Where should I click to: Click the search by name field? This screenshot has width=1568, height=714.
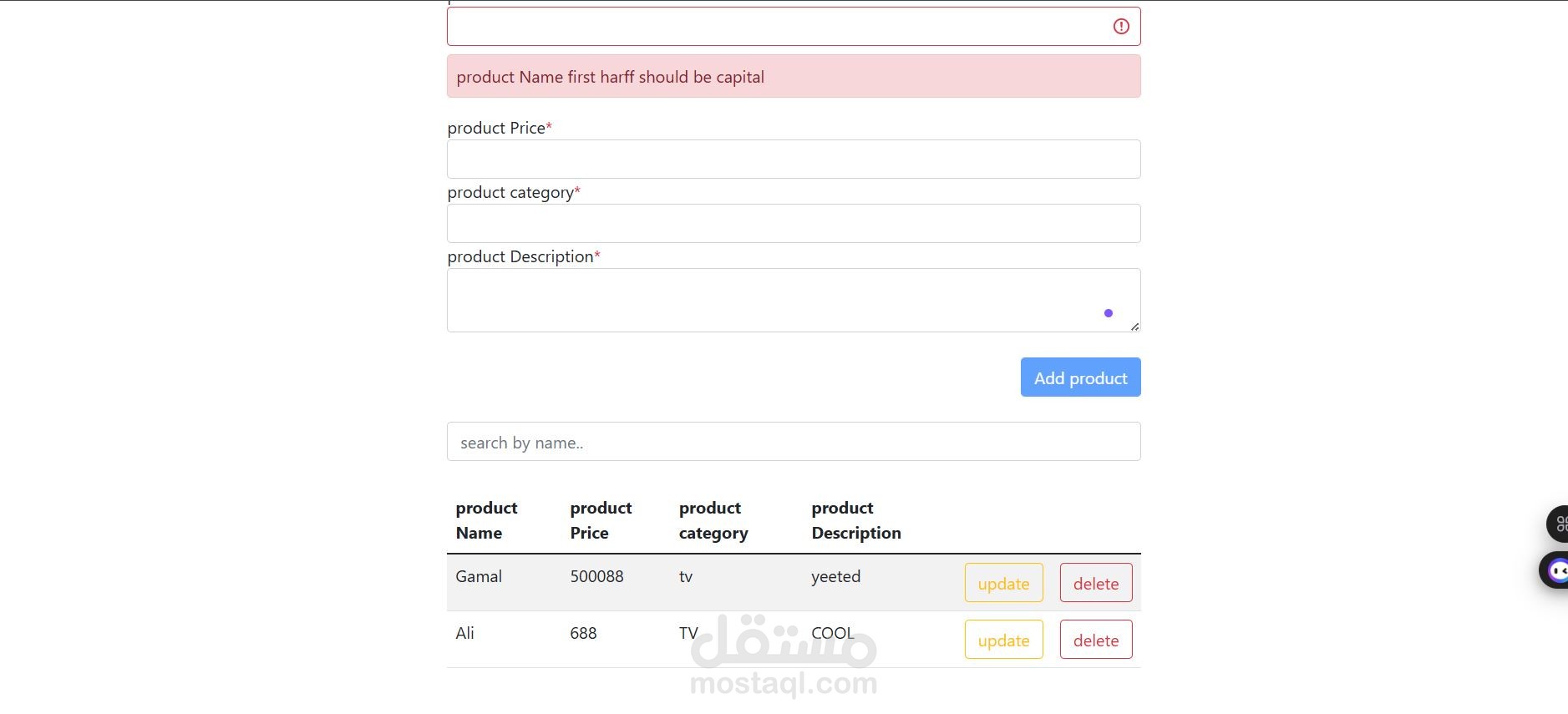pyautogui.click(x=794, y=442)
